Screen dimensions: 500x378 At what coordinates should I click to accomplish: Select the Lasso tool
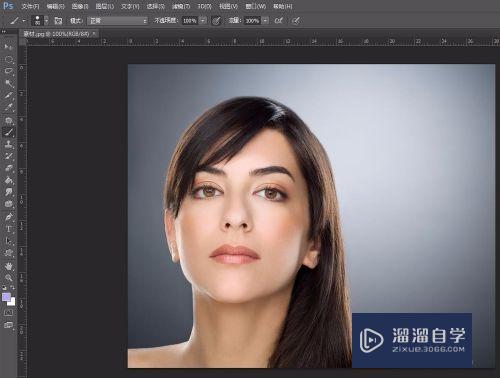(x=9, y=71)
